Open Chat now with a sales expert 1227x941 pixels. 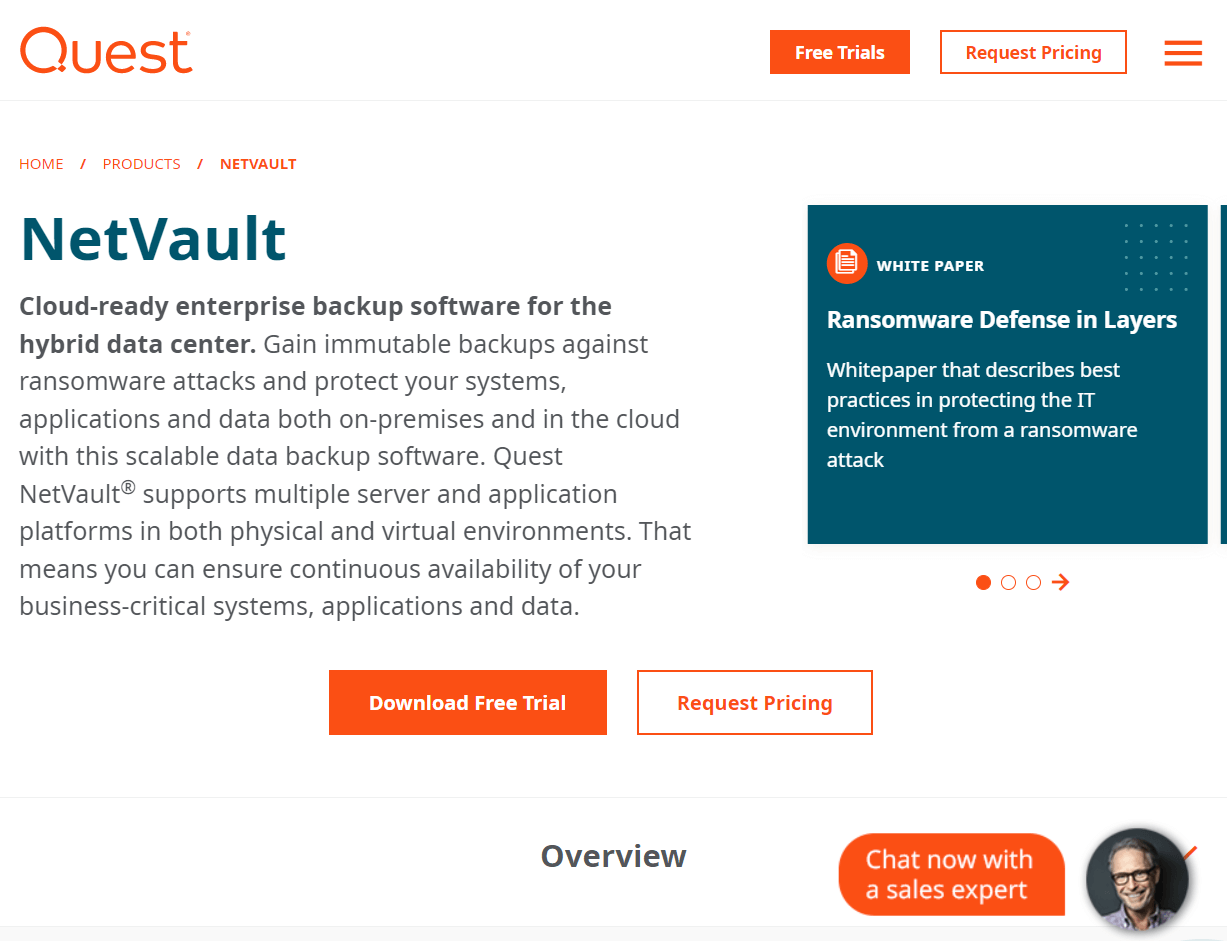(x=951, y=874)
